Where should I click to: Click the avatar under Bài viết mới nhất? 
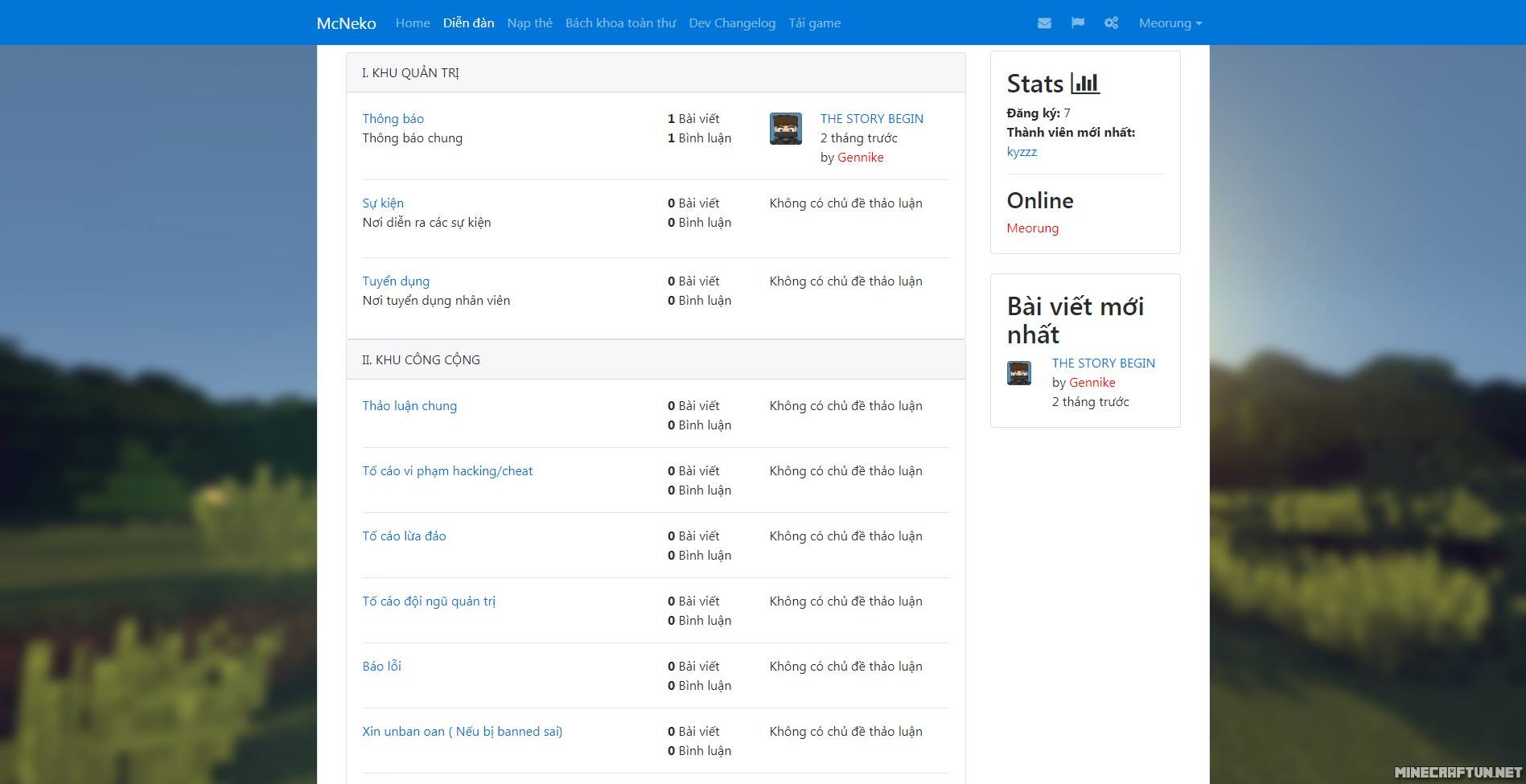click(1019, 373)
